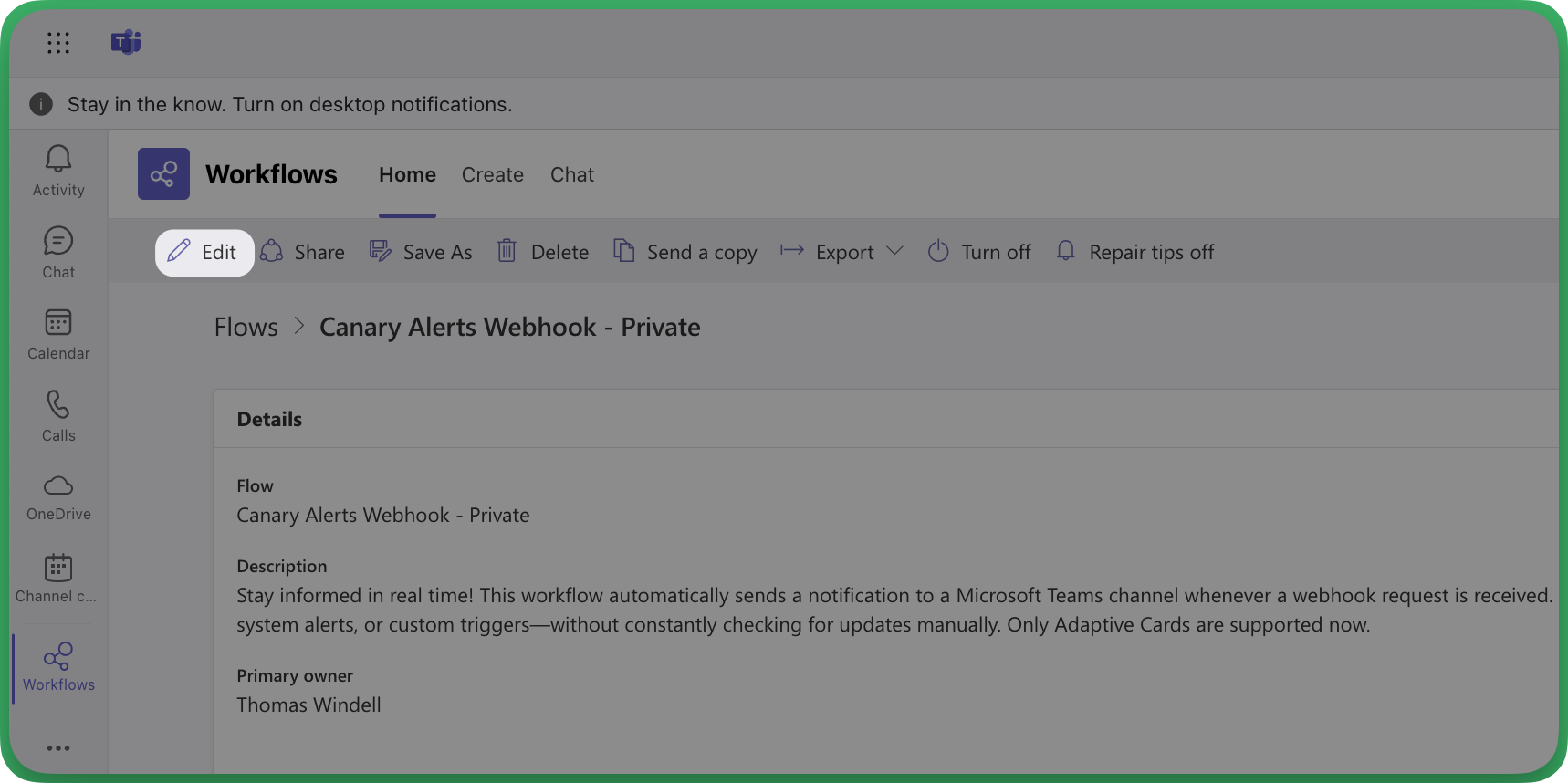The width and height of the screenshot is (1568, 783).
Task: Click owner name 'Thomas Windell'
Action: point(309,705)
